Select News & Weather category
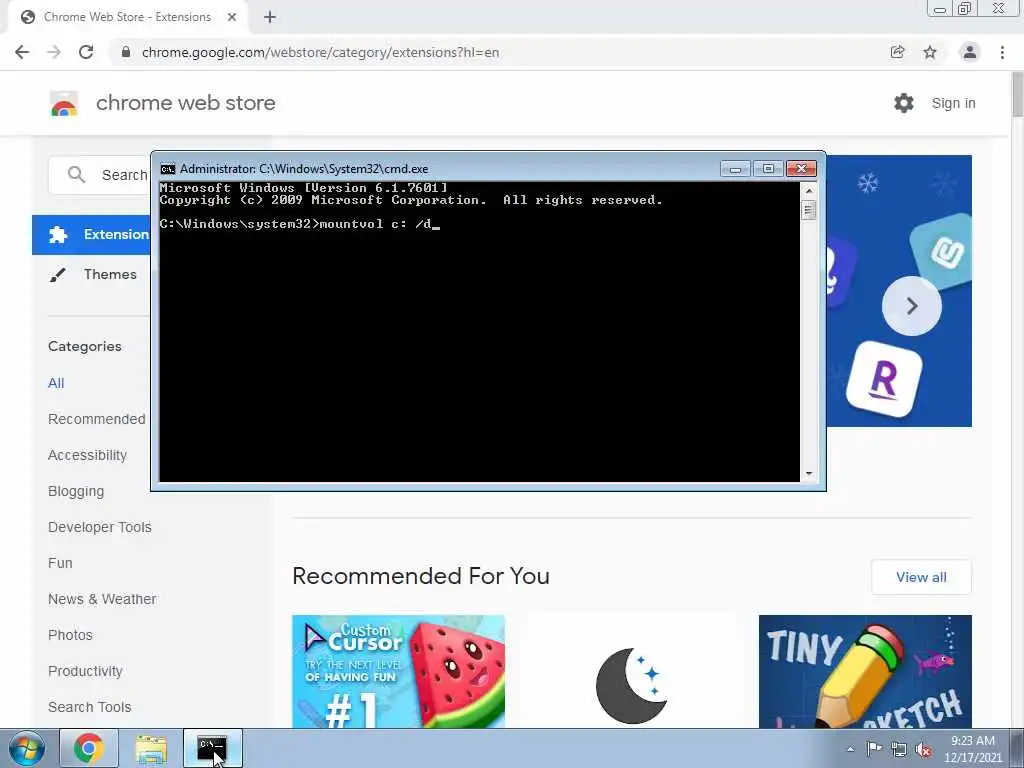 pos(102,599)
